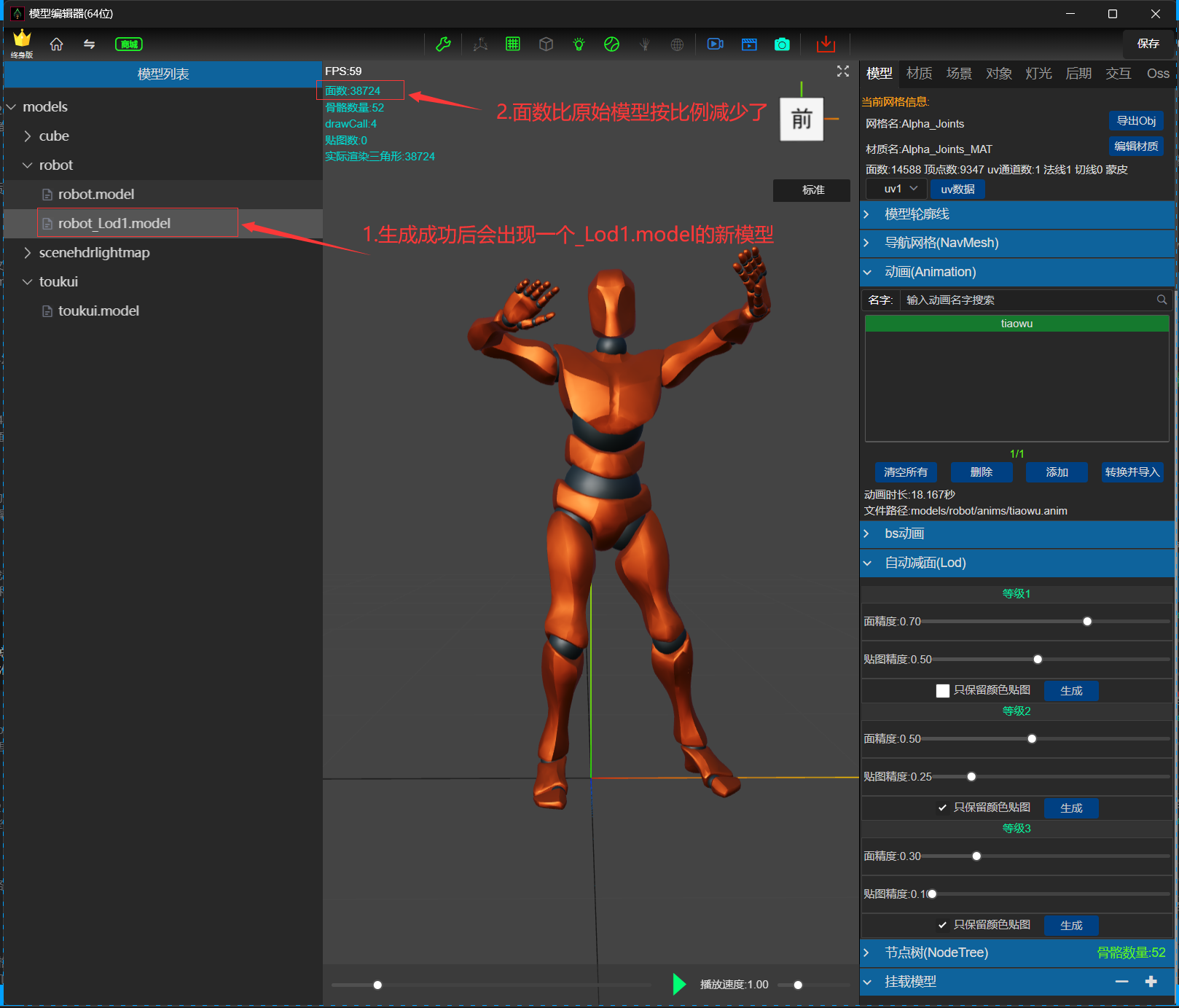Switch to the 材质 tab
This screenshot has height=1008, width=1179.
(x=919, y=74)
